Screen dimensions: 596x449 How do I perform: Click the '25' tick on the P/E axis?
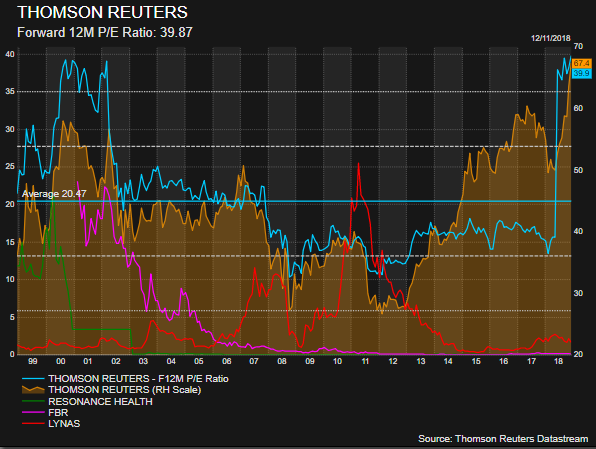pyautogui.click(x=10, y=167)
